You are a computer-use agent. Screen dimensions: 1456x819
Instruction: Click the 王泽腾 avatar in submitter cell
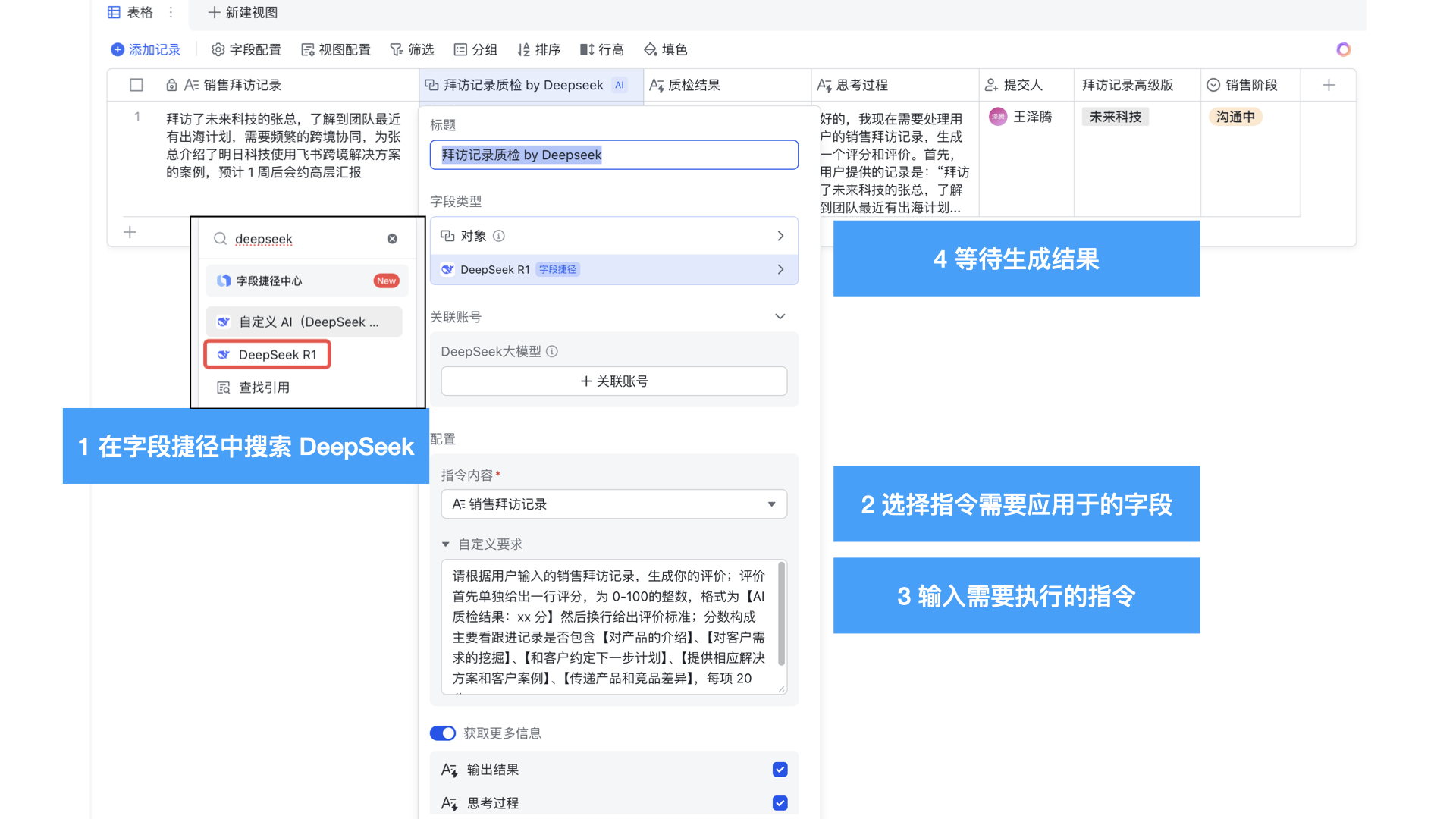[998, 117]
